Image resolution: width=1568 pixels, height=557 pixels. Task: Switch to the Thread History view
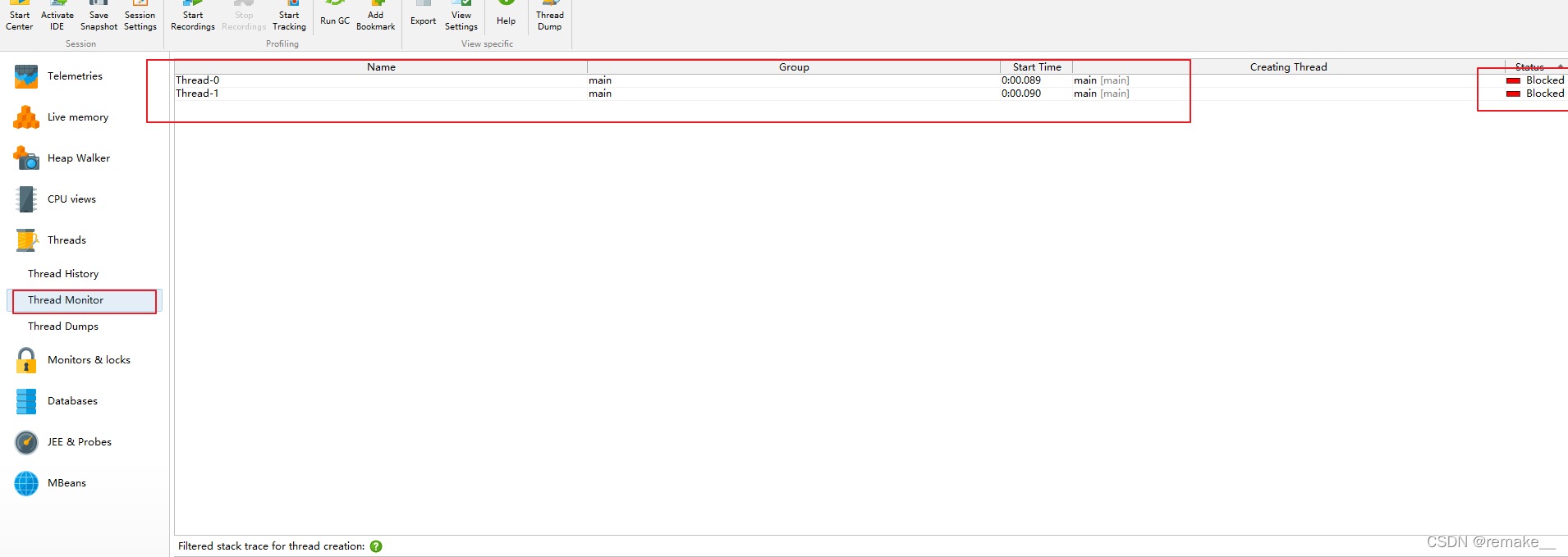63,274
